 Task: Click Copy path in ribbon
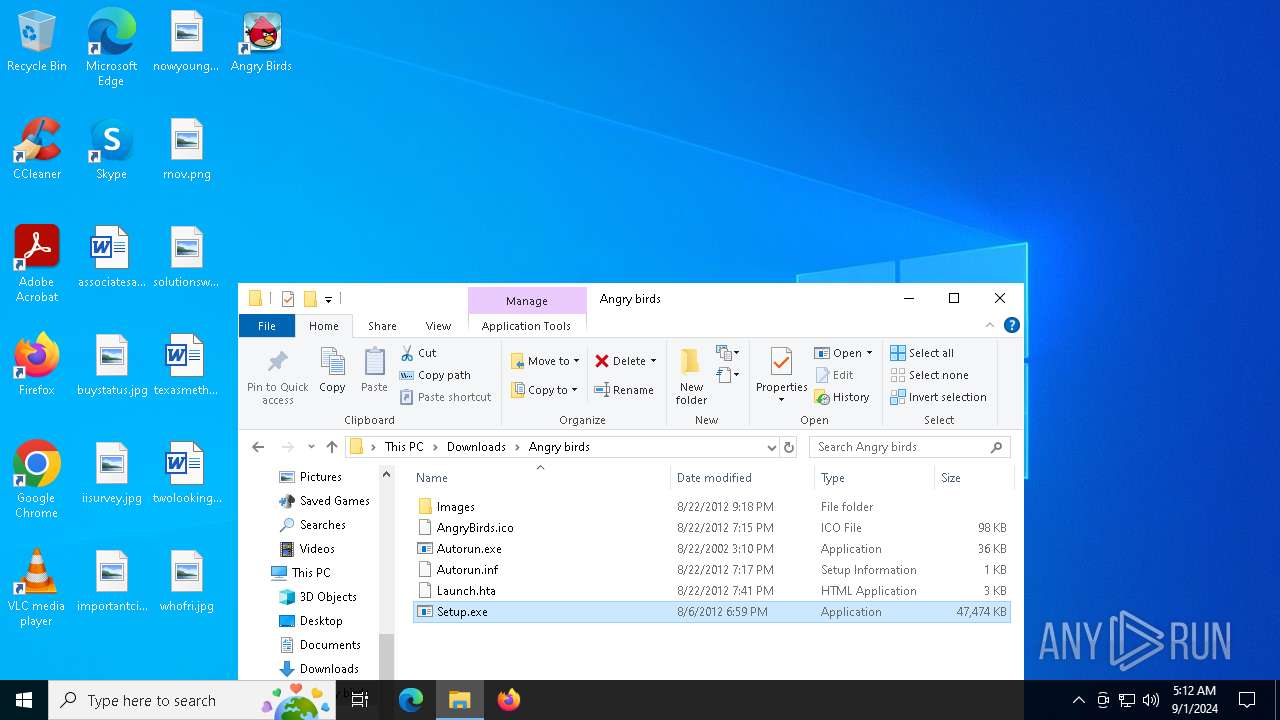click(435, 375)
